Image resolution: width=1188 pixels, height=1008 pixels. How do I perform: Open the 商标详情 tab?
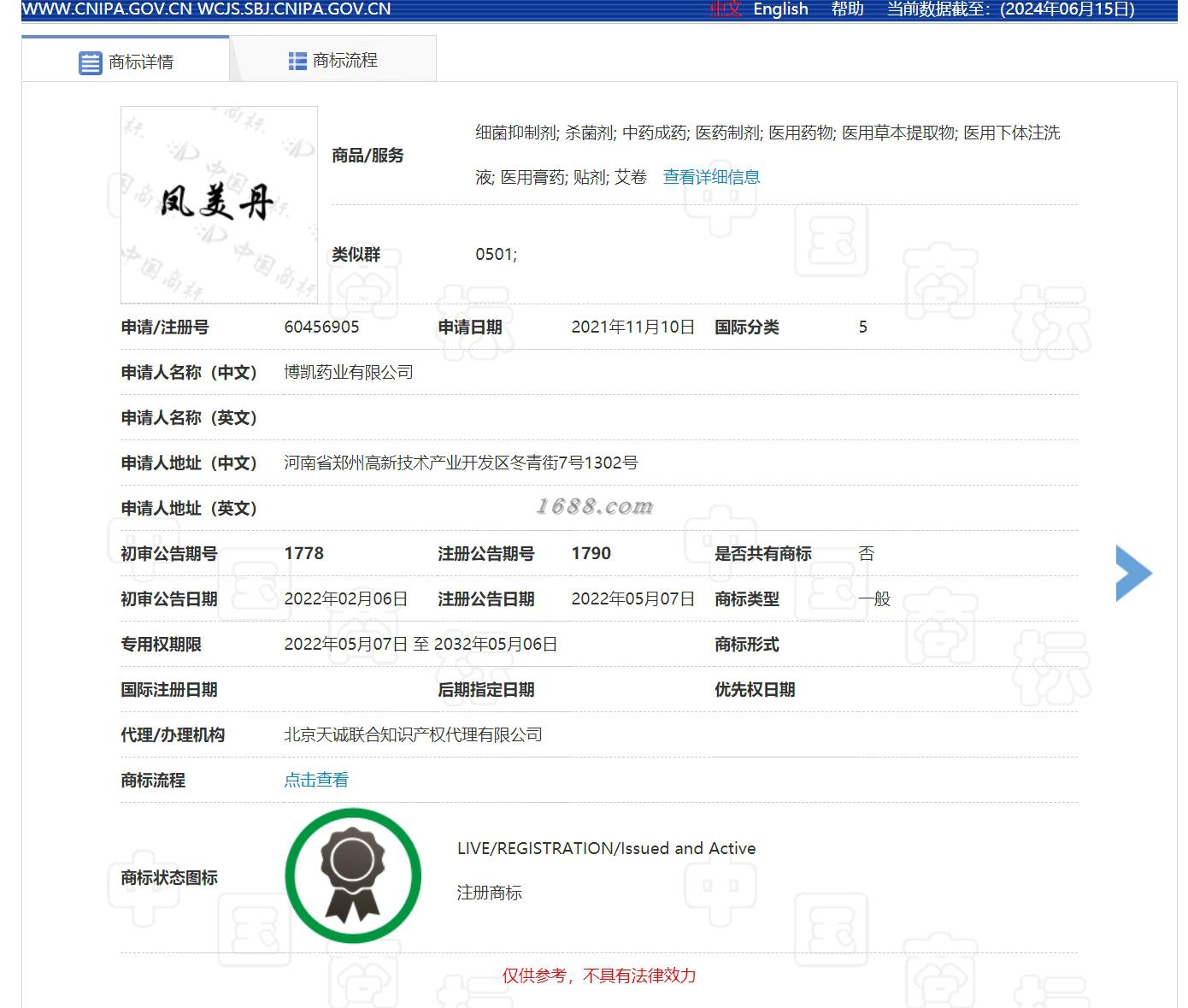pyautogui.click(x=126, y=59)
